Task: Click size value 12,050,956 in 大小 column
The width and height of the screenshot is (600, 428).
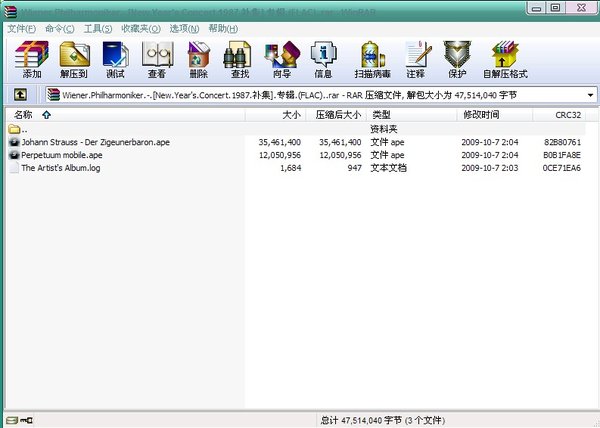Action: coord(280,155)
